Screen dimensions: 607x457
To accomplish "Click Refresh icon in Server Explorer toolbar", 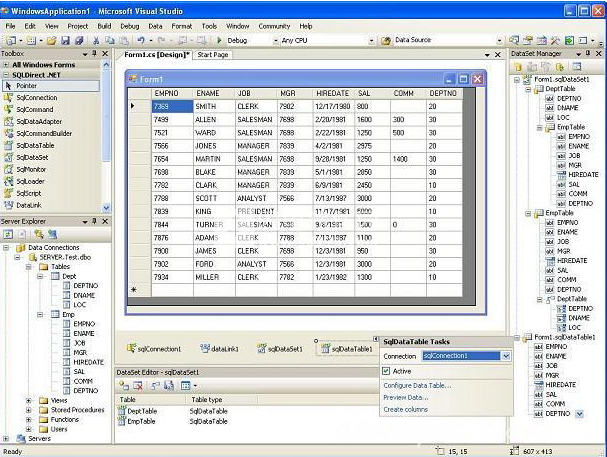I will click(x=8, y=234).
